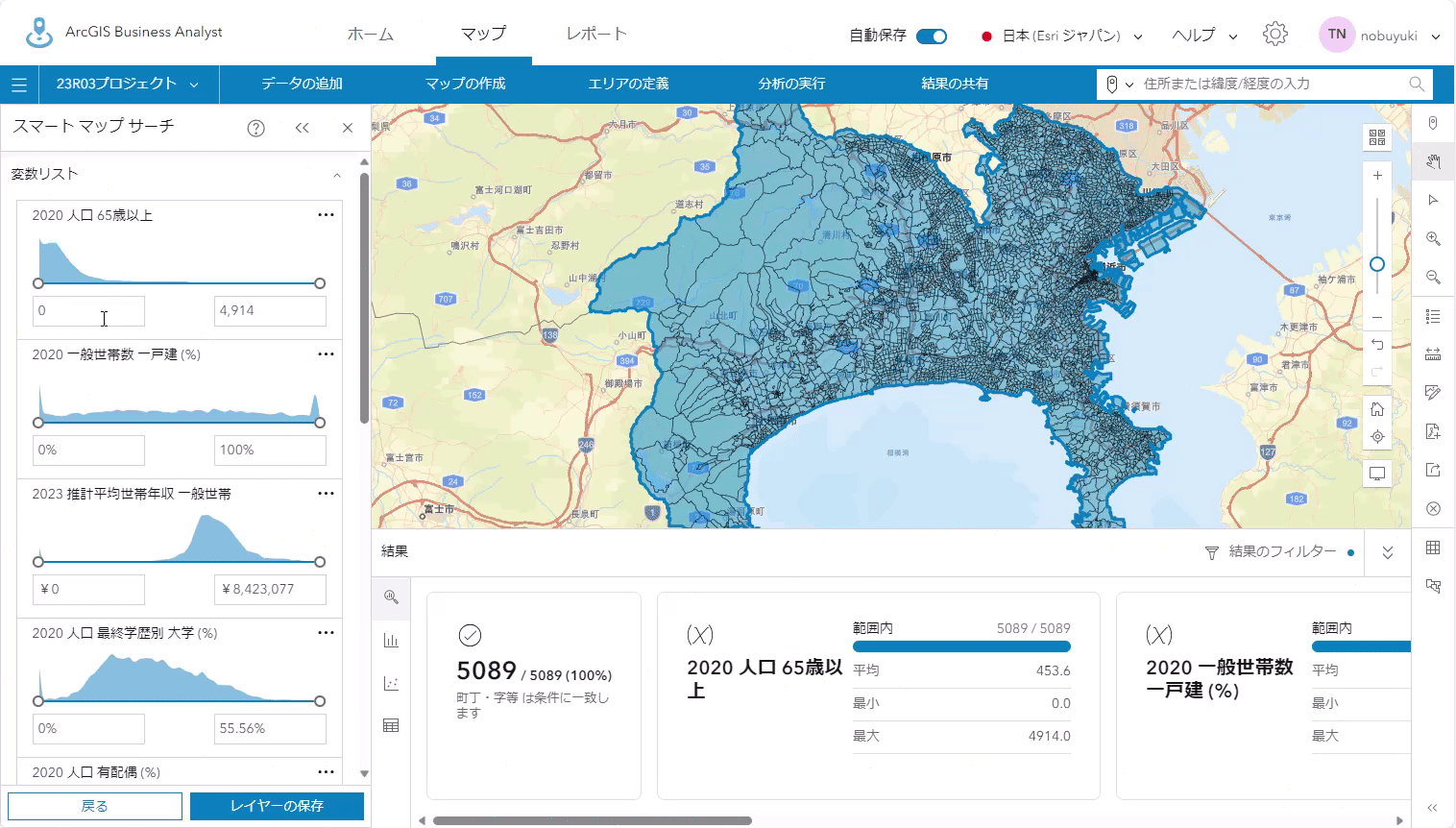Click the clear circled X tool
This screenshot has height=828, width=1456.
pyautogui.click(x=1433, y=508)
